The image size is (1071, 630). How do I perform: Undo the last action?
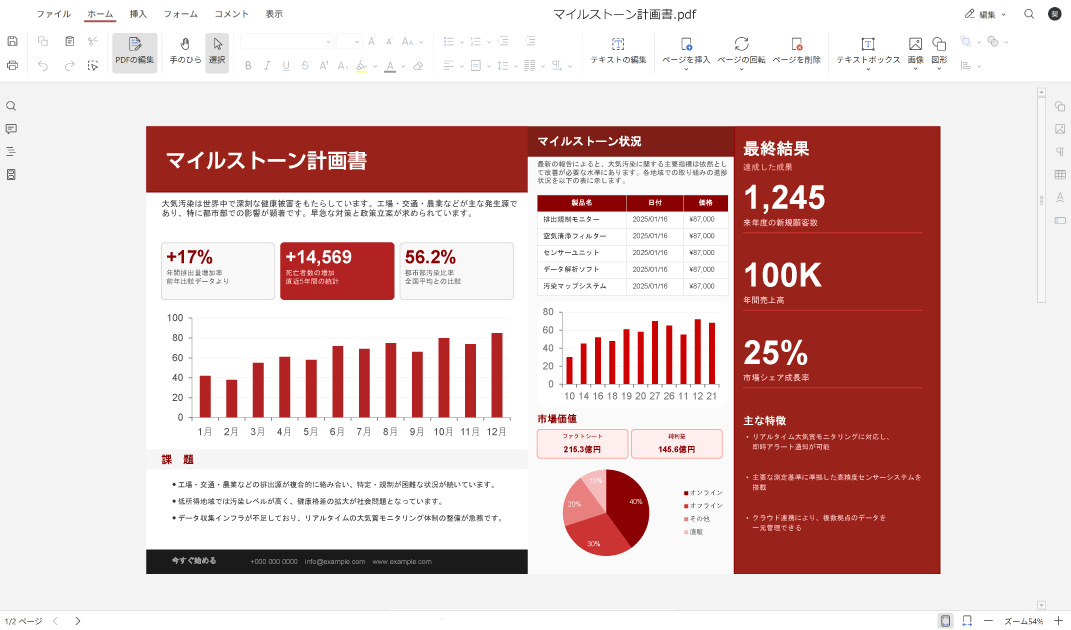click(x=42, y=66)
